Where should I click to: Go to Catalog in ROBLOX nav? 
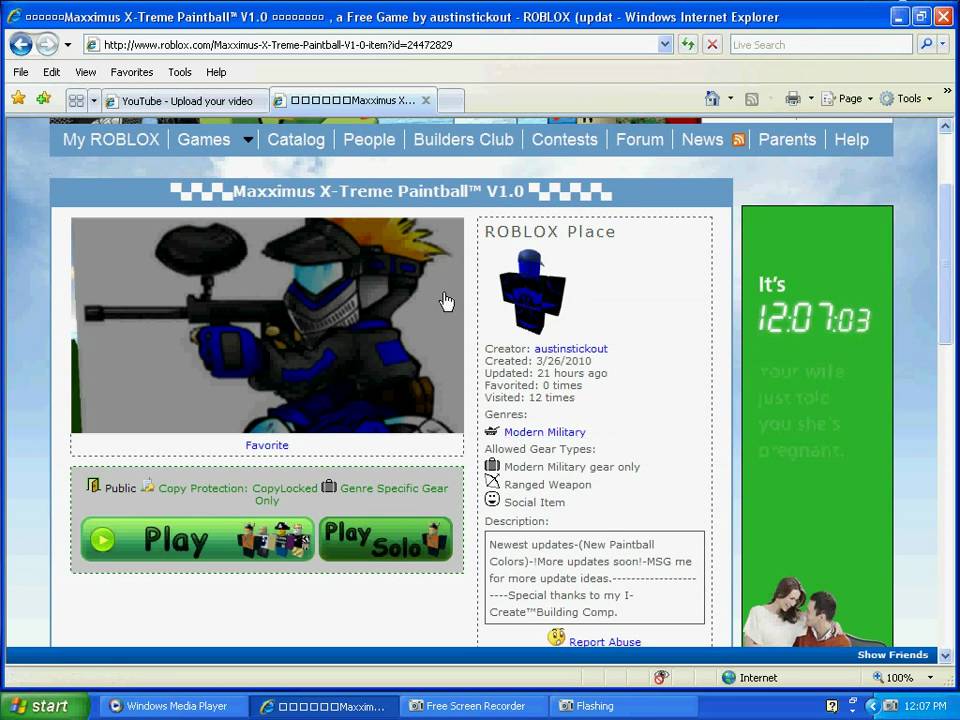tap(296, 140)
